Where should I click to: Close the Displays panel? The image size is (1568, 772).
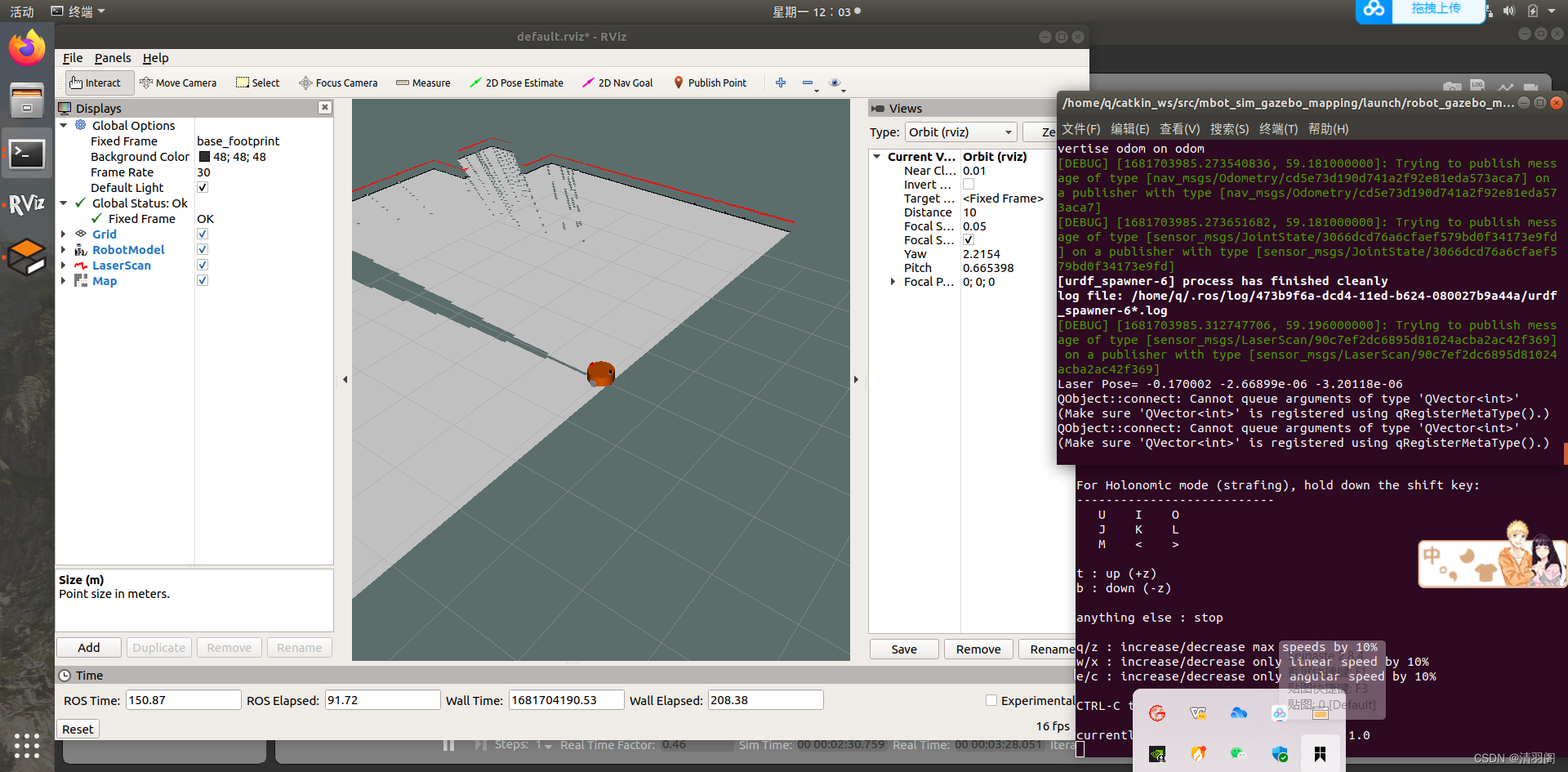[x=325, y=108]
